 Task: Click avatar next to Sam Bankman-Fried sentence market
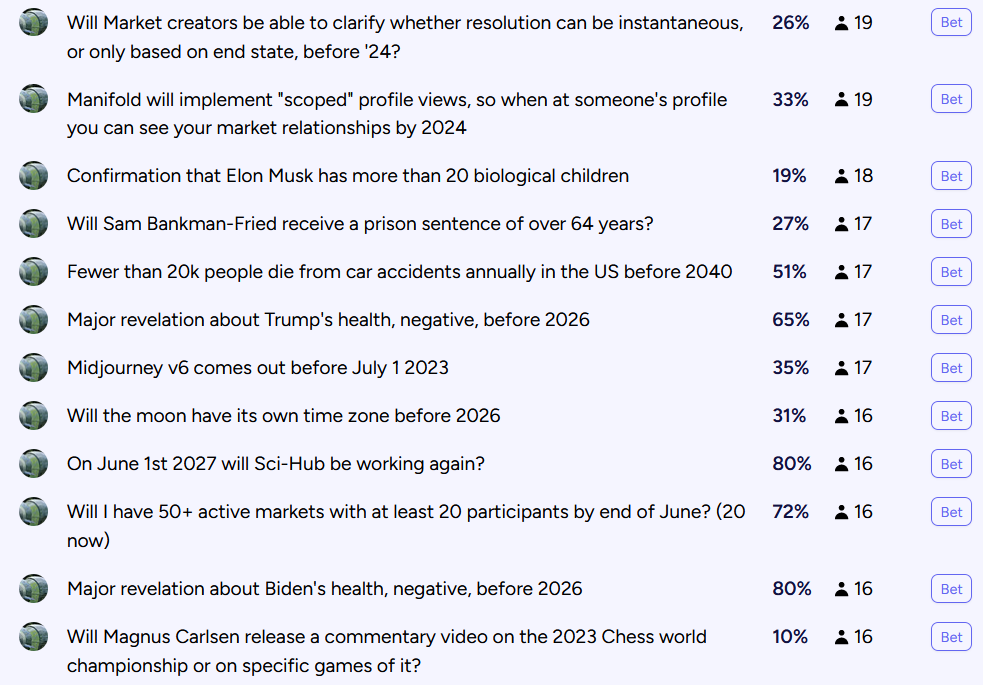click(x=33, y=224)
